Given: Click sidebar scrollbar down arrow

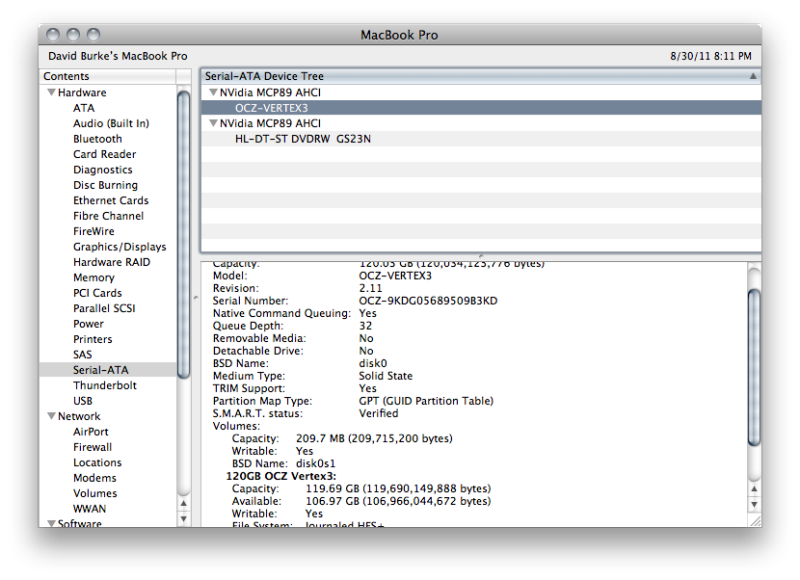Looking at the screenshot, I should 184,518.
